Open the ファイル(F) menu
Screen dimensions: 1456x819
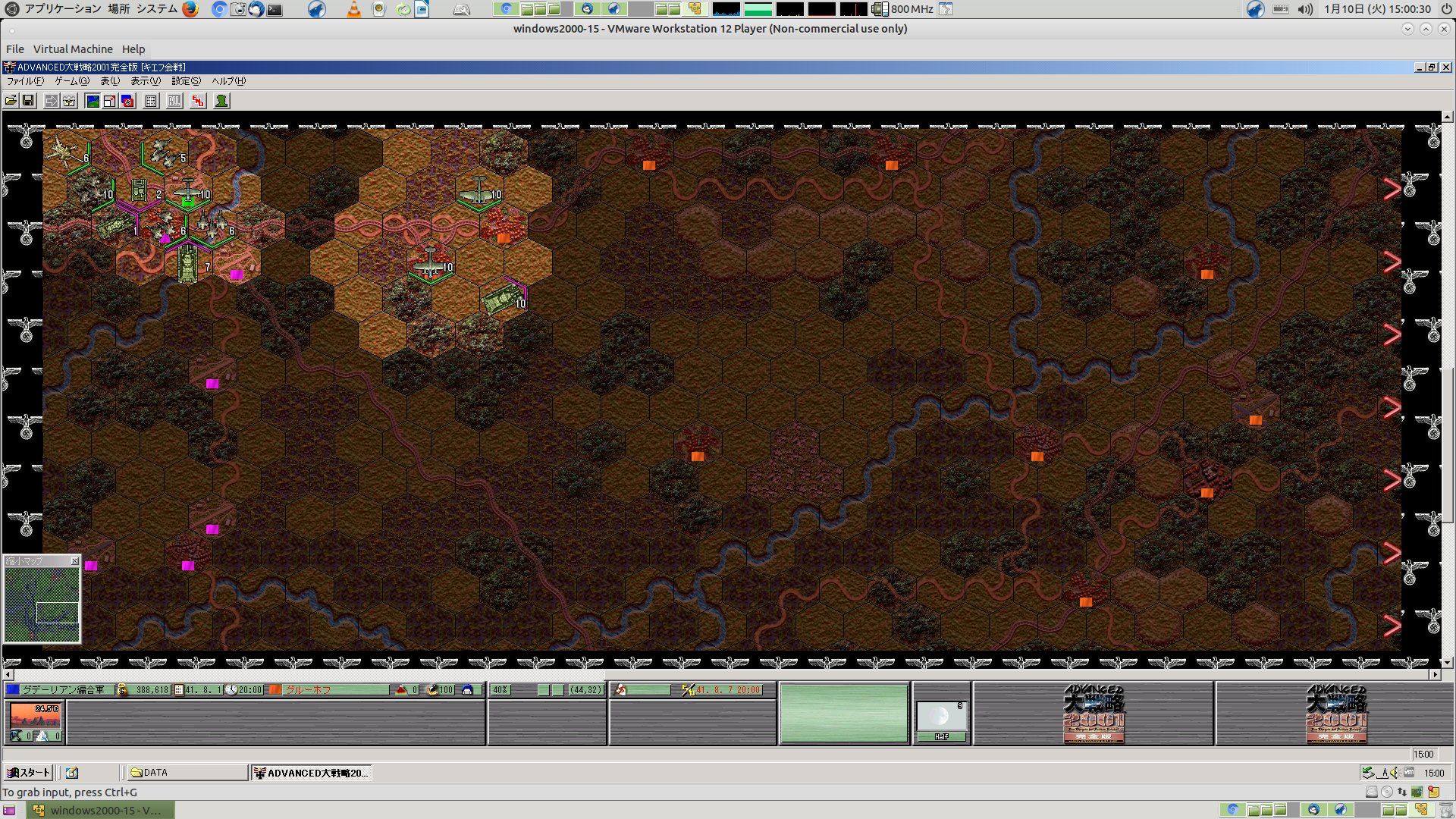pyautogui.click(x=25, y=81)
